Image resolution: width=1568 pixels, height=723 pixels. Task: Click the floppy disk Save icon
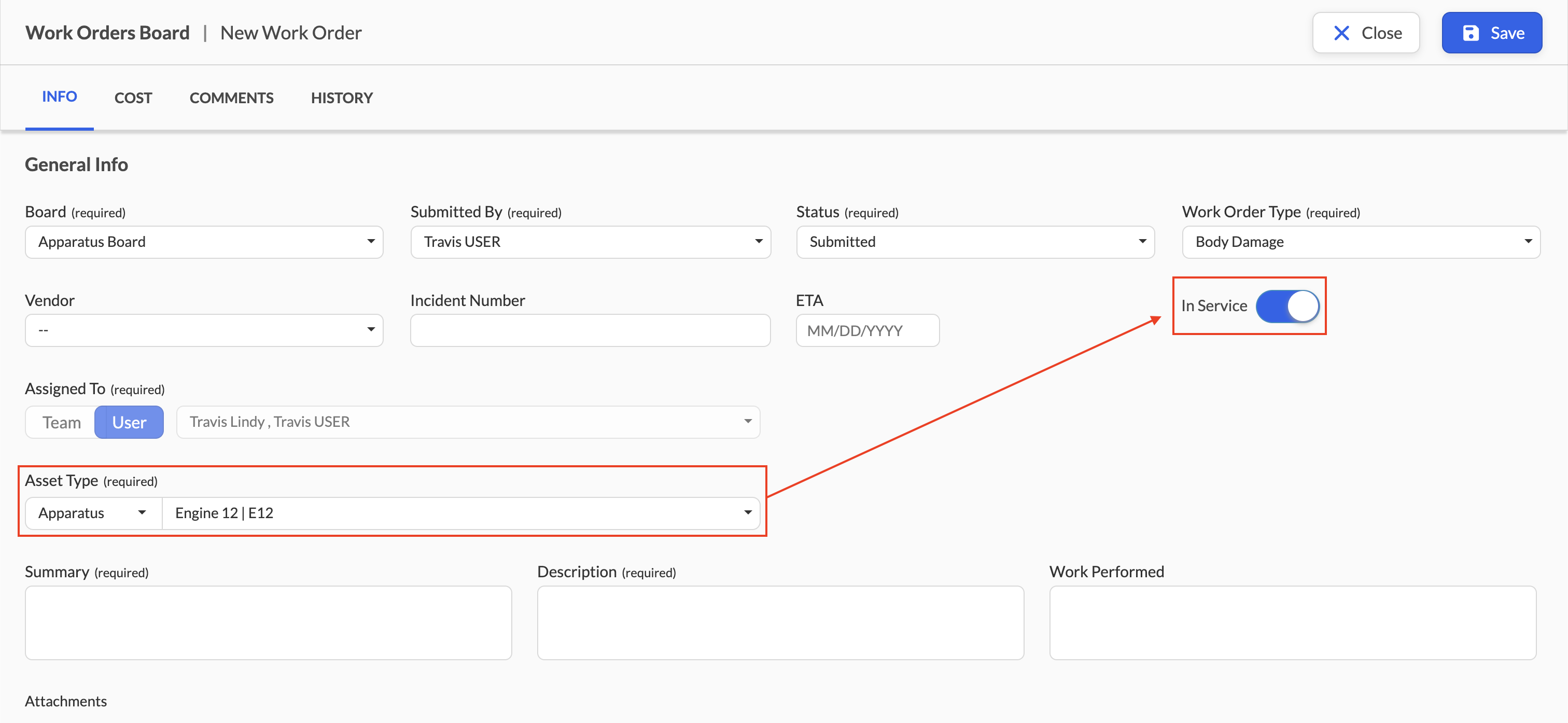click(x=1471, y=33)
